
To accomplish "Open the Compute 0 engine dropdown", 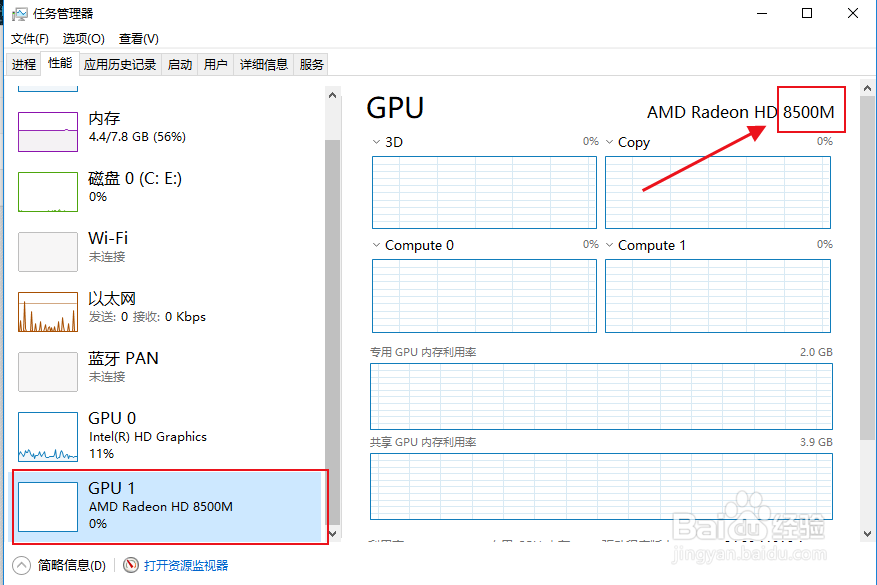I will point(376,245).
